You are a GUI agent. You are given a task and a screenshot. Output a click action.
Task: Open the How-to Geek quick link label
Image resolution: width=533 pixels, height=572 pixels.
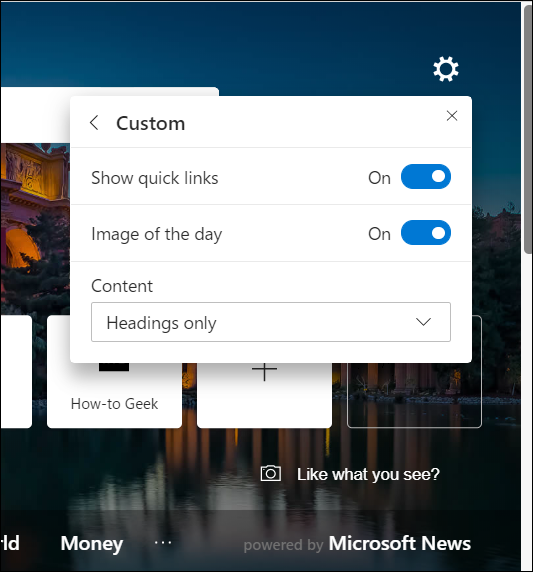click(114, 404)
